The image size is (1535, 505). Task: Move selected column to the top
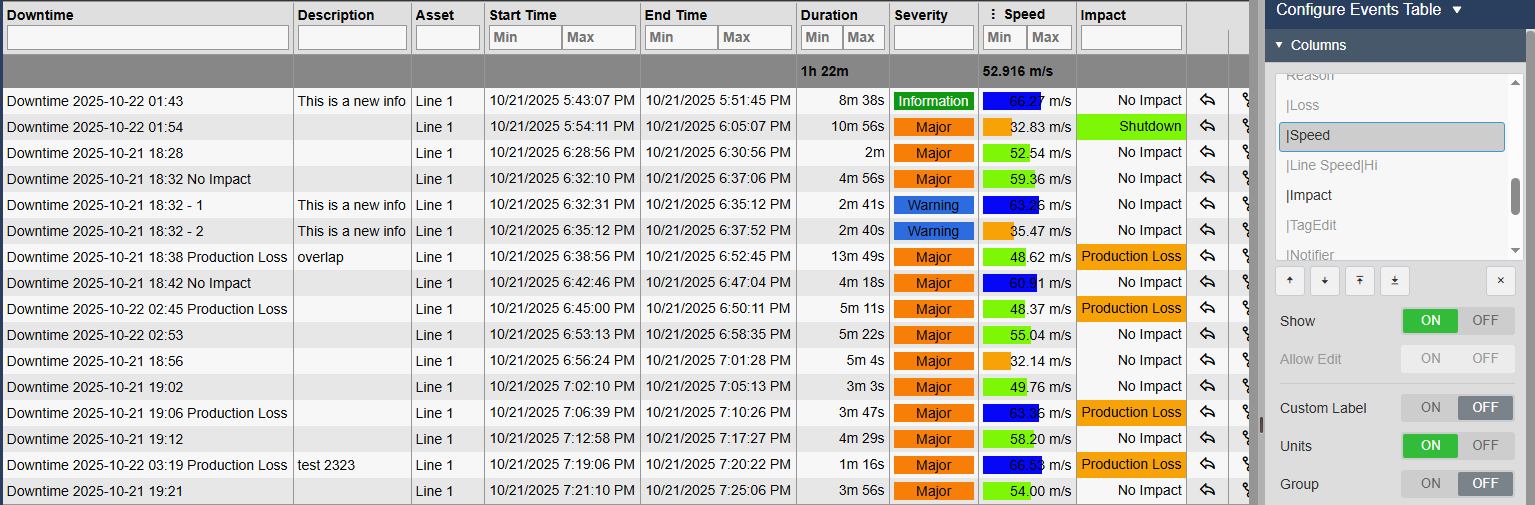[x=1360, y=281]
